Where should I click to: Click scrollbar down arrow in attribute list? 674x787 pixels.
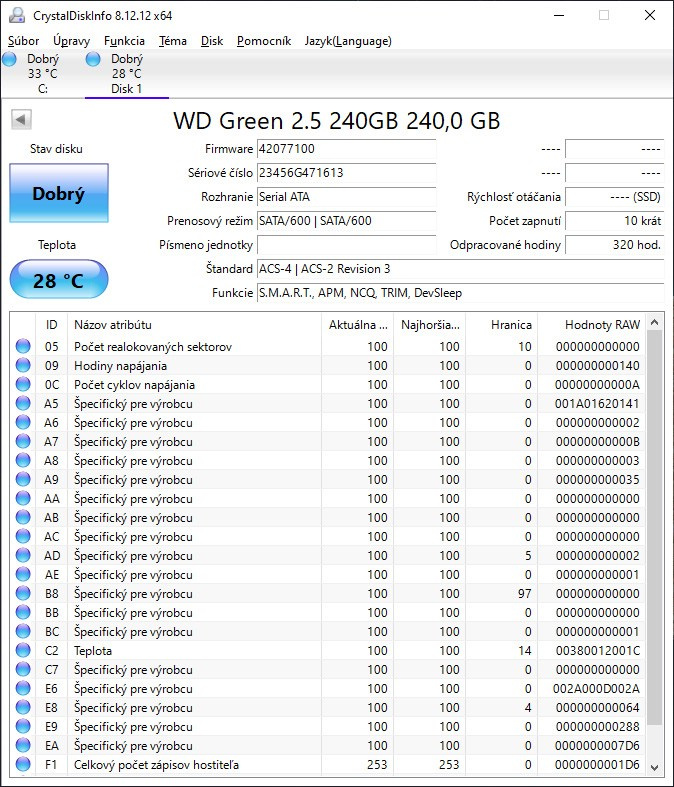coord(654,767)
